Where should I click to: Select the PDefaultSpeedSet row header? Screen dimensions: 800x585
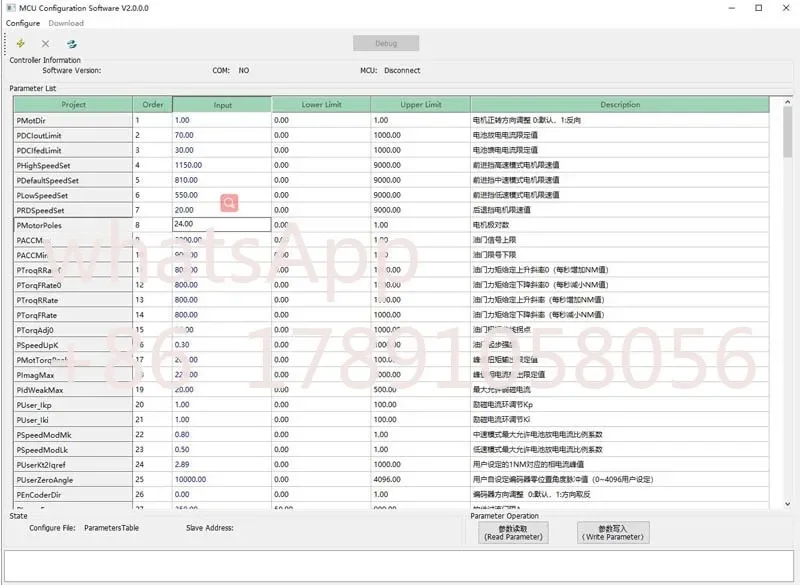pyautogui.click(x=73, y=180)
